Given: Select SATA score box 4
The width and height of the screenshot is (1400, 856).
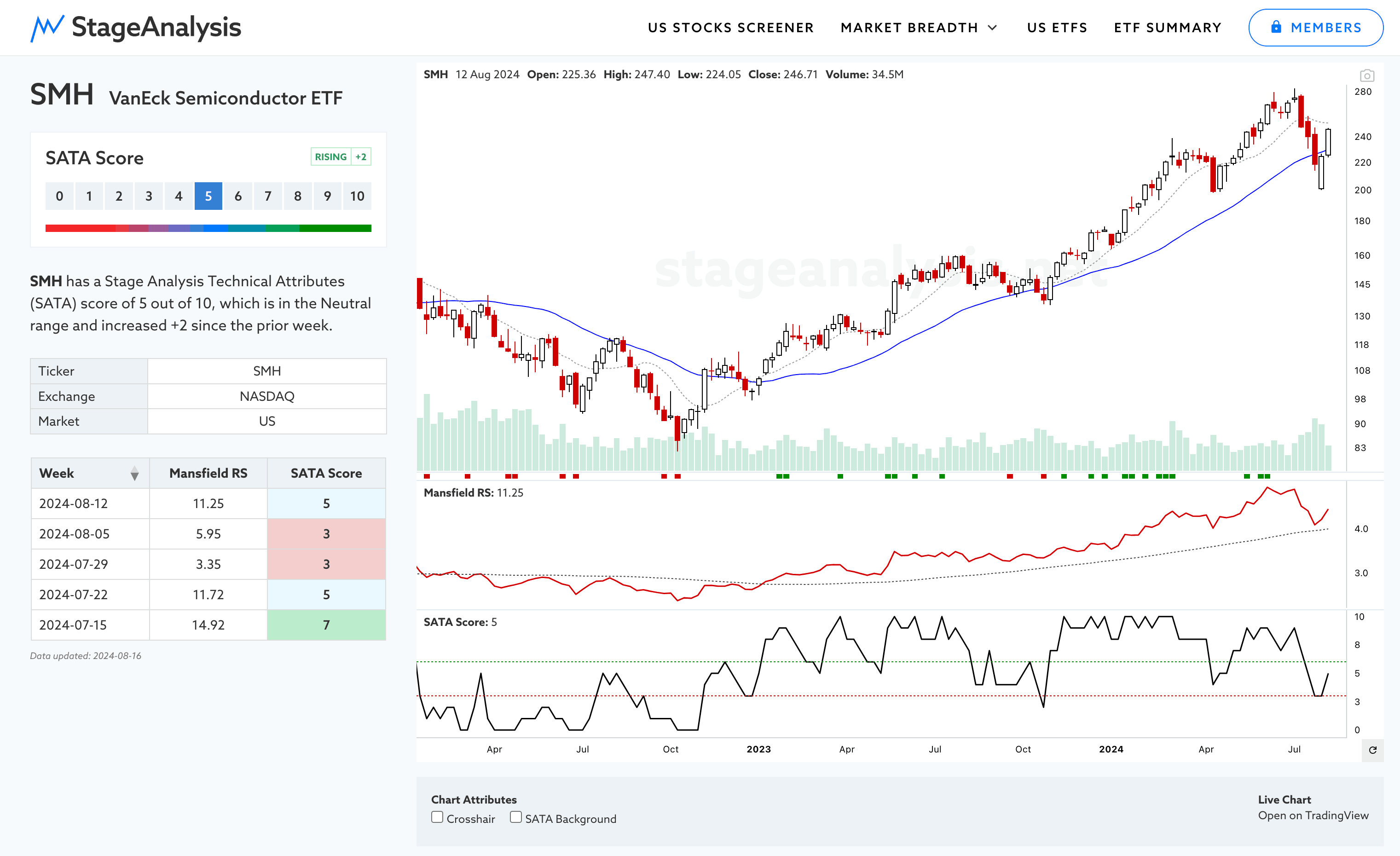Looking at the screenshot, I should pyautogui.click(x=179, y=196).
